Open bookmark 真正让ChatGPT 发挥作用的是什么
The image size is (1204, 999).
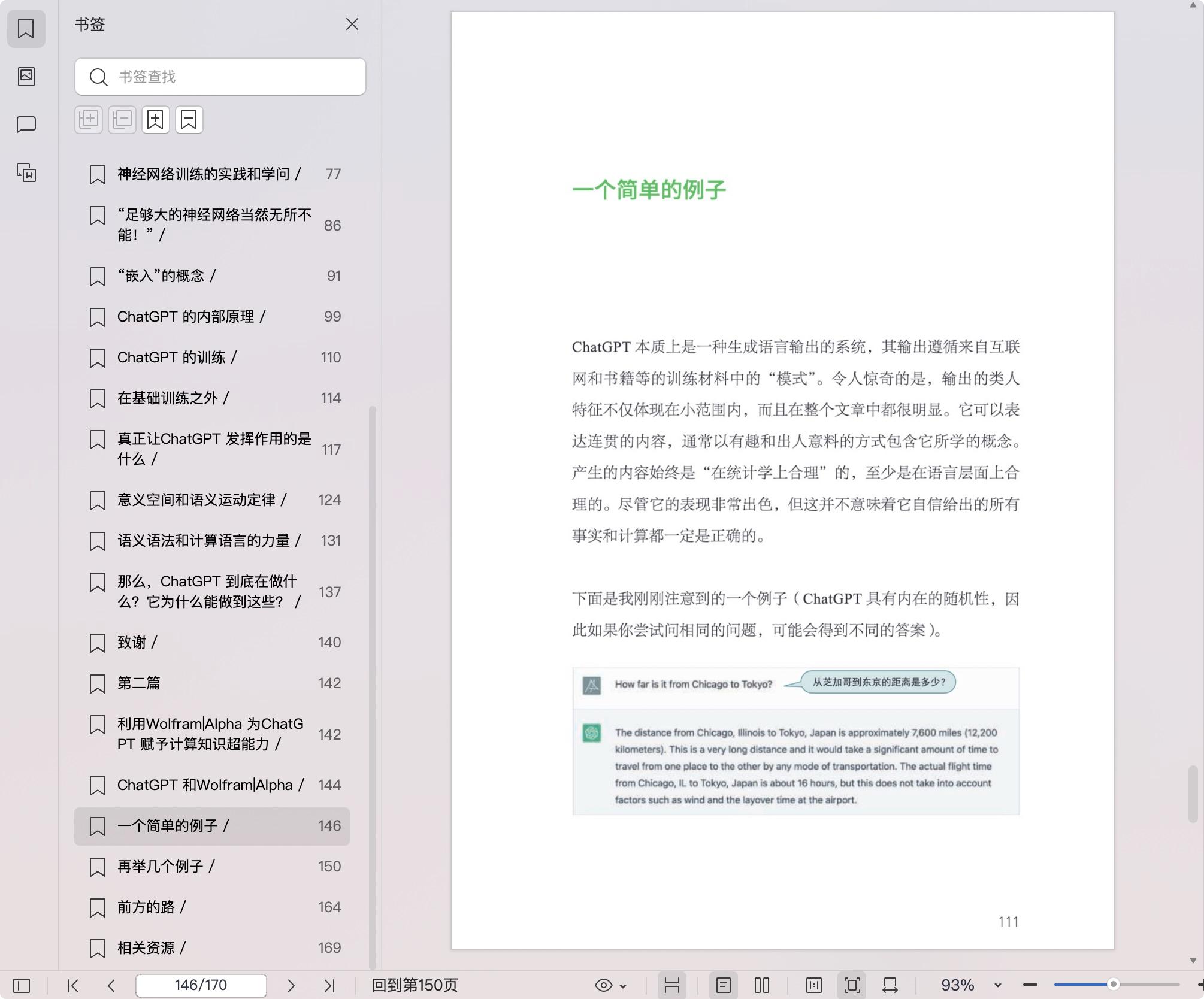click(x=212, y=449)
